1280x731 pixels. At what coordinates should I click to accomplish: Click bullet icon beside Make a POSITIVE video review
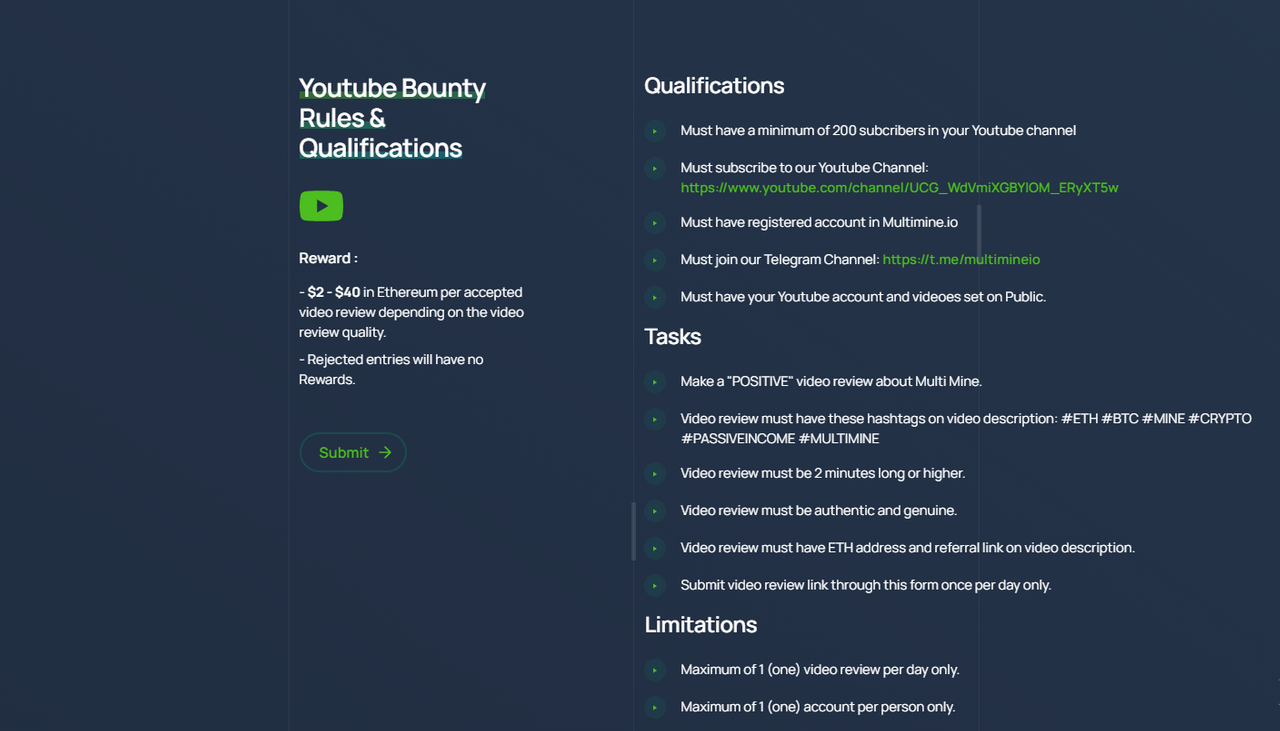tap(655, 382)
